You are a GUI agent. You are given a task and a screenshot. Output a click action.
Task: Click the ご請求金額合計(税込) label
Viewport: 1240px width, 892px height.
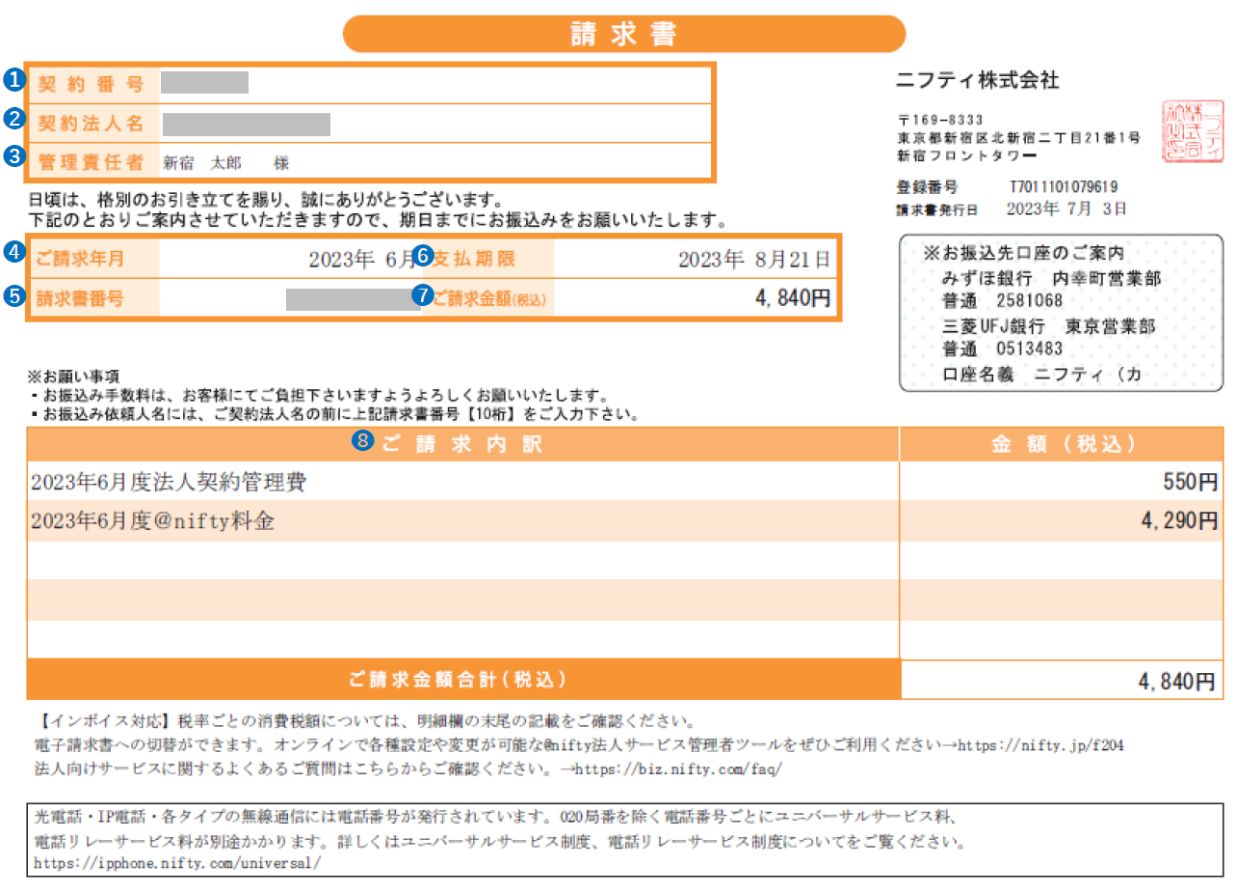[x=458, y=680]
